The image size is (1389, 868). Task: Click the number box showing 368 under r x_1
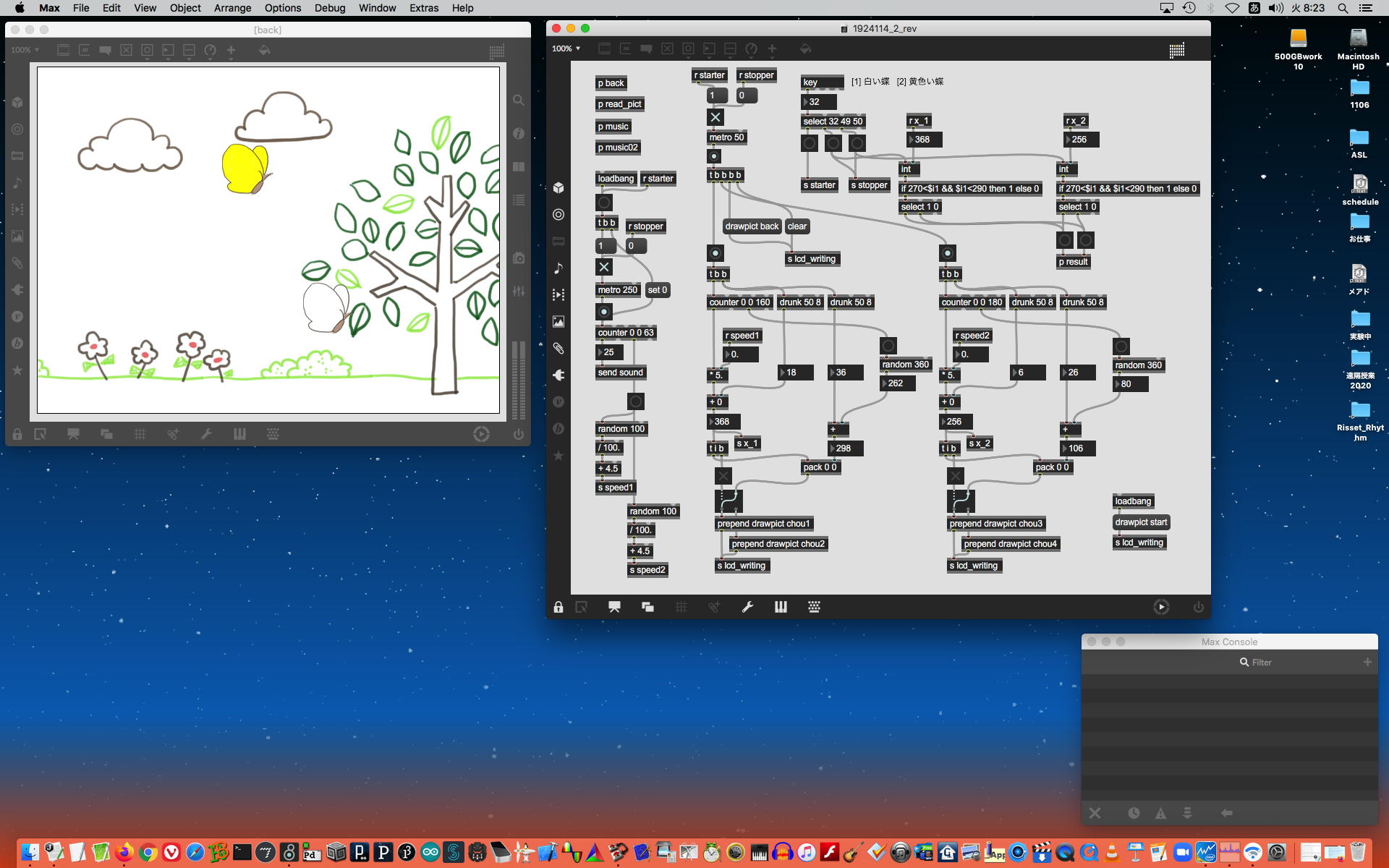924,140
